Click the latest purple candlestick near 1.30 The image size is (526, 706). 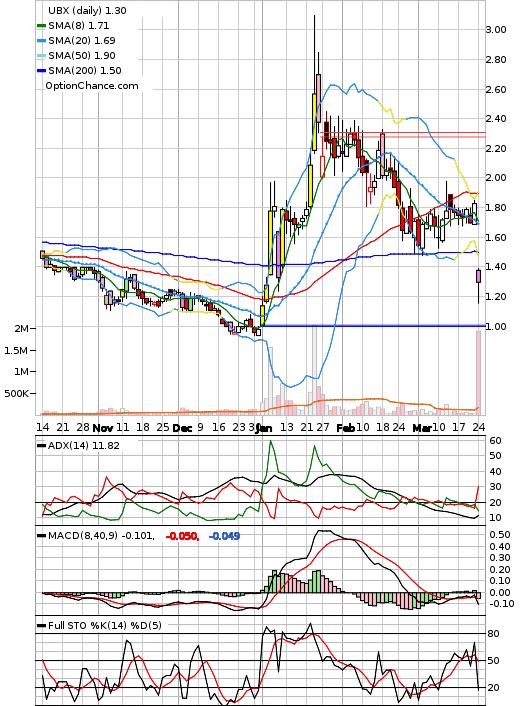pyautogui.click(x=478, y=276)
